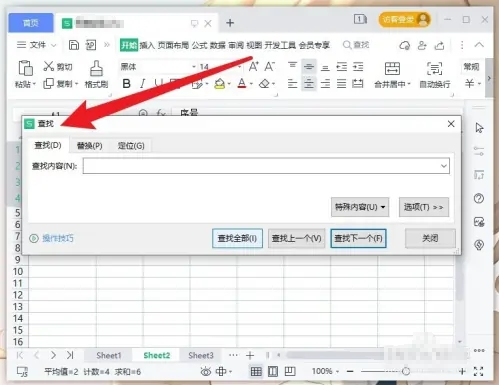Click the eraser clear icon
This screenshot has height=385, width=499.
(x=264, y=84)
